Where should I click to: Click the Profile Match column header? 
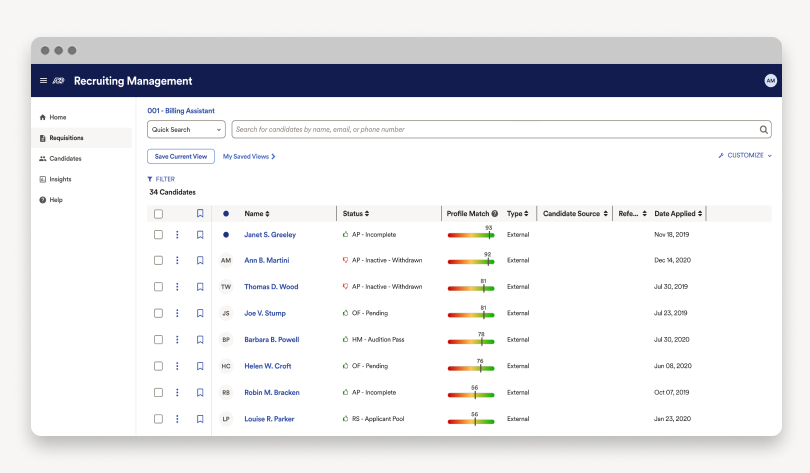(x=468, y=213)
